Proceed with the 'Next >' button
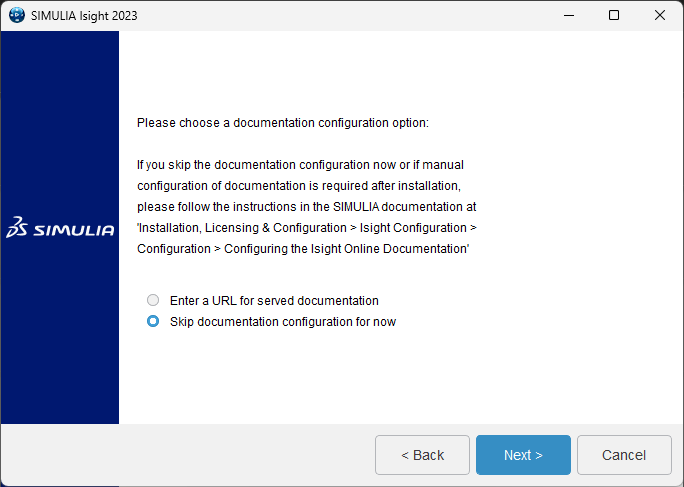The height and width of the screenshot is (487, 684). 523,455
